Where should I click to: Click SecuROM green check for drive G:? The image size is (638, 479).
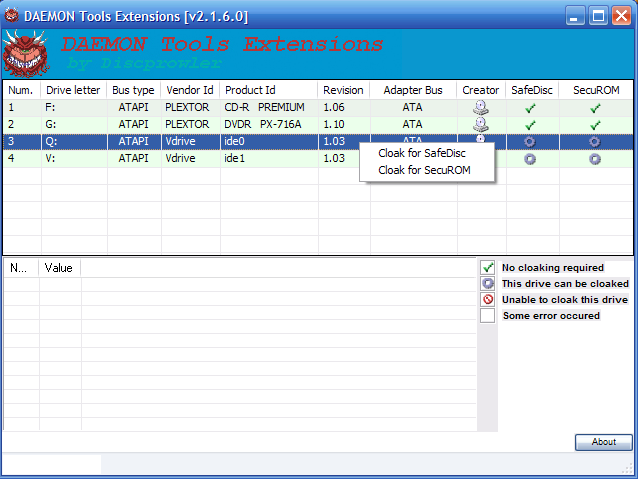tap(595, 125)
